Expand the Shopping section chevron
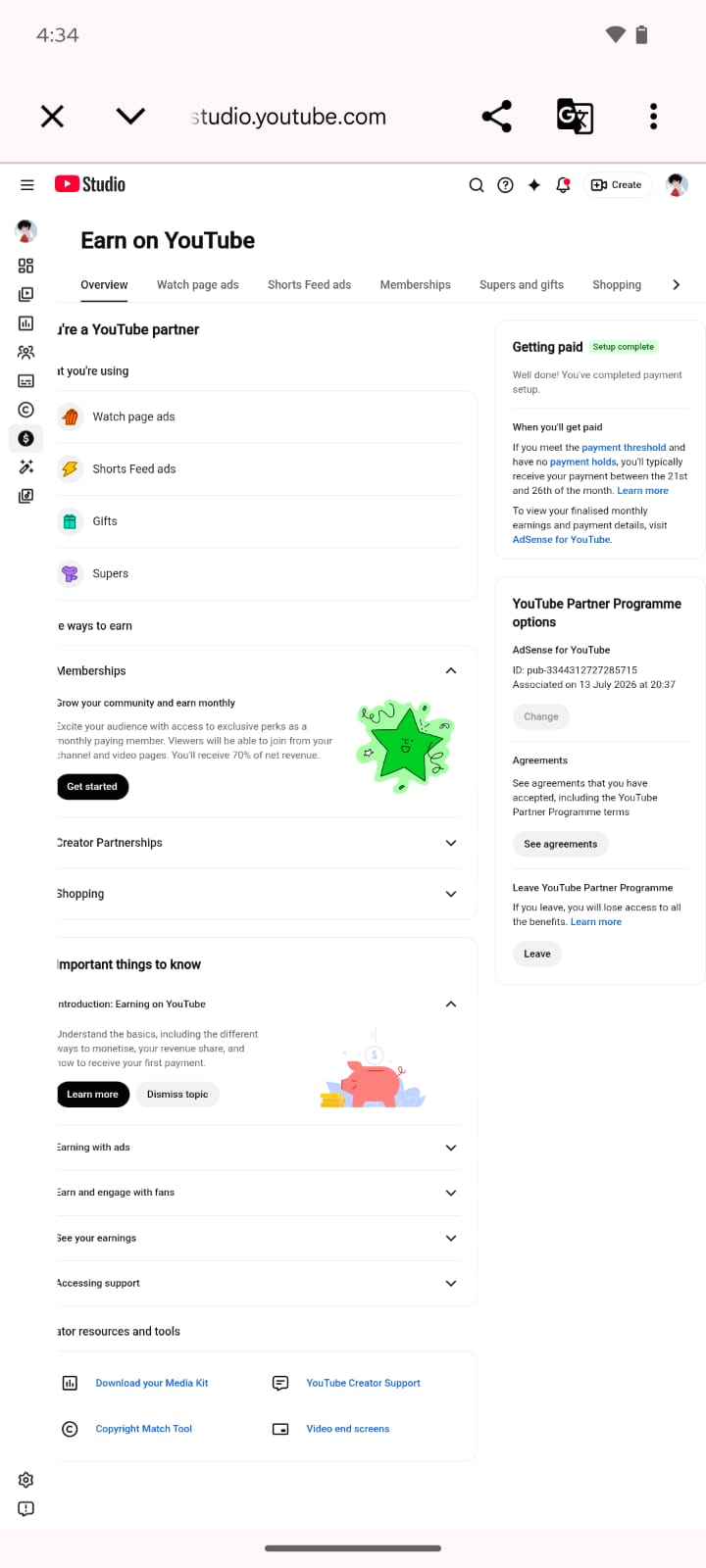 (x=451, y=894)
